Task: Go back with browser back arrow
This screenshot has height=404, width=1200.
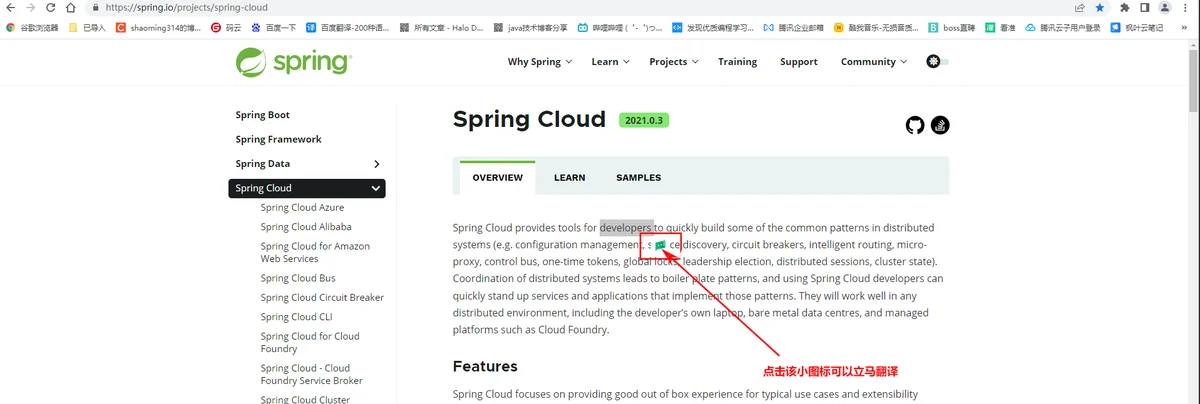Action: tap(9, 7)
